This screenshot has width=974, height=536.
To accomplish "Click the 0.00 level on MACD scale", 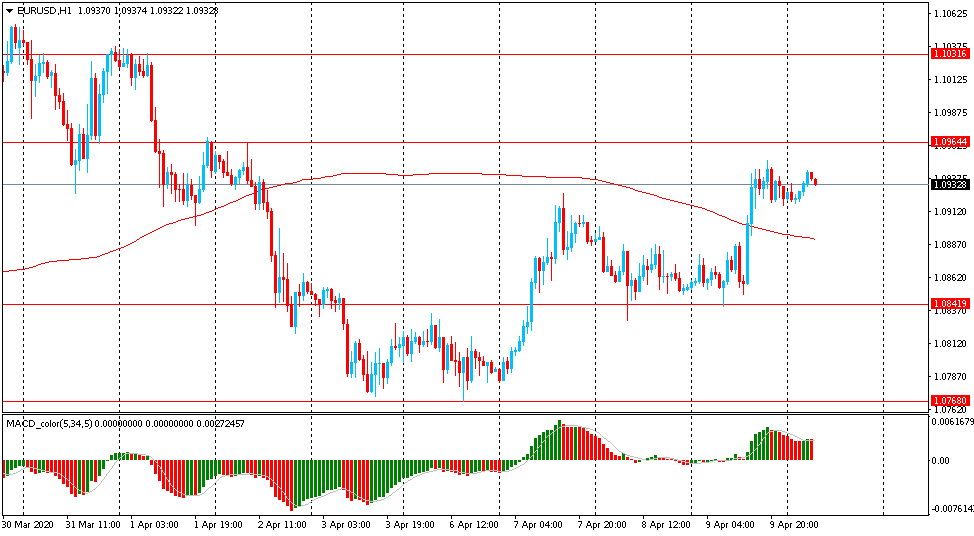I will (941, 461).
